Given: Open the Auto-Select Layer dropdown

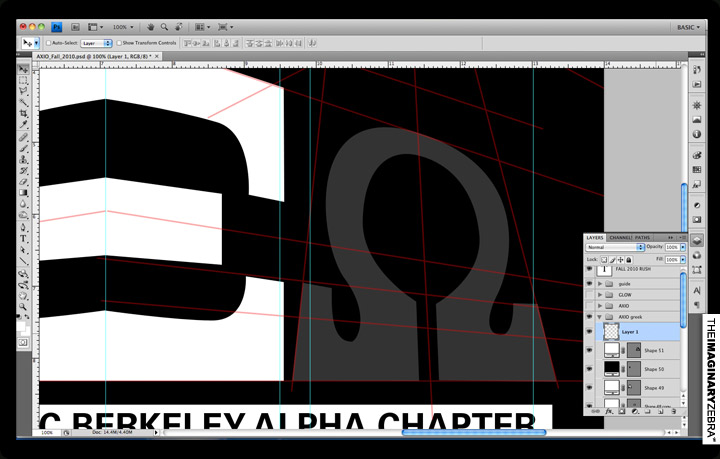Looking at the screenshot, I should pyautogui.click(x=95, y=43).
